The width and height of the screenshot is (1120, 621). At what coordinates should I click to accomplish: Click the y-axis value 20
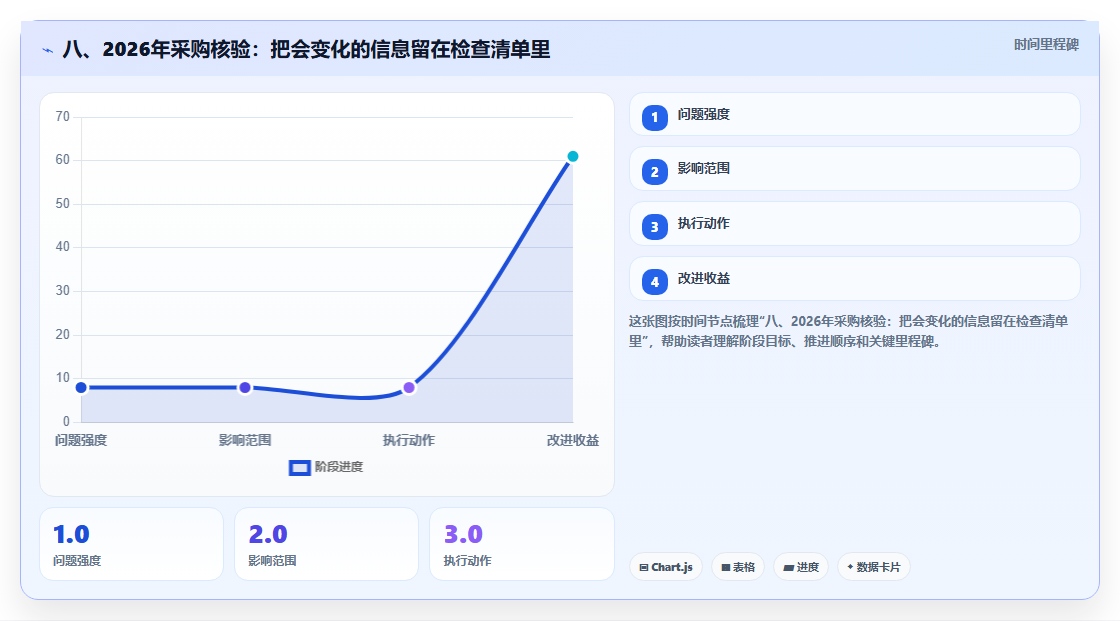(63, 334)
